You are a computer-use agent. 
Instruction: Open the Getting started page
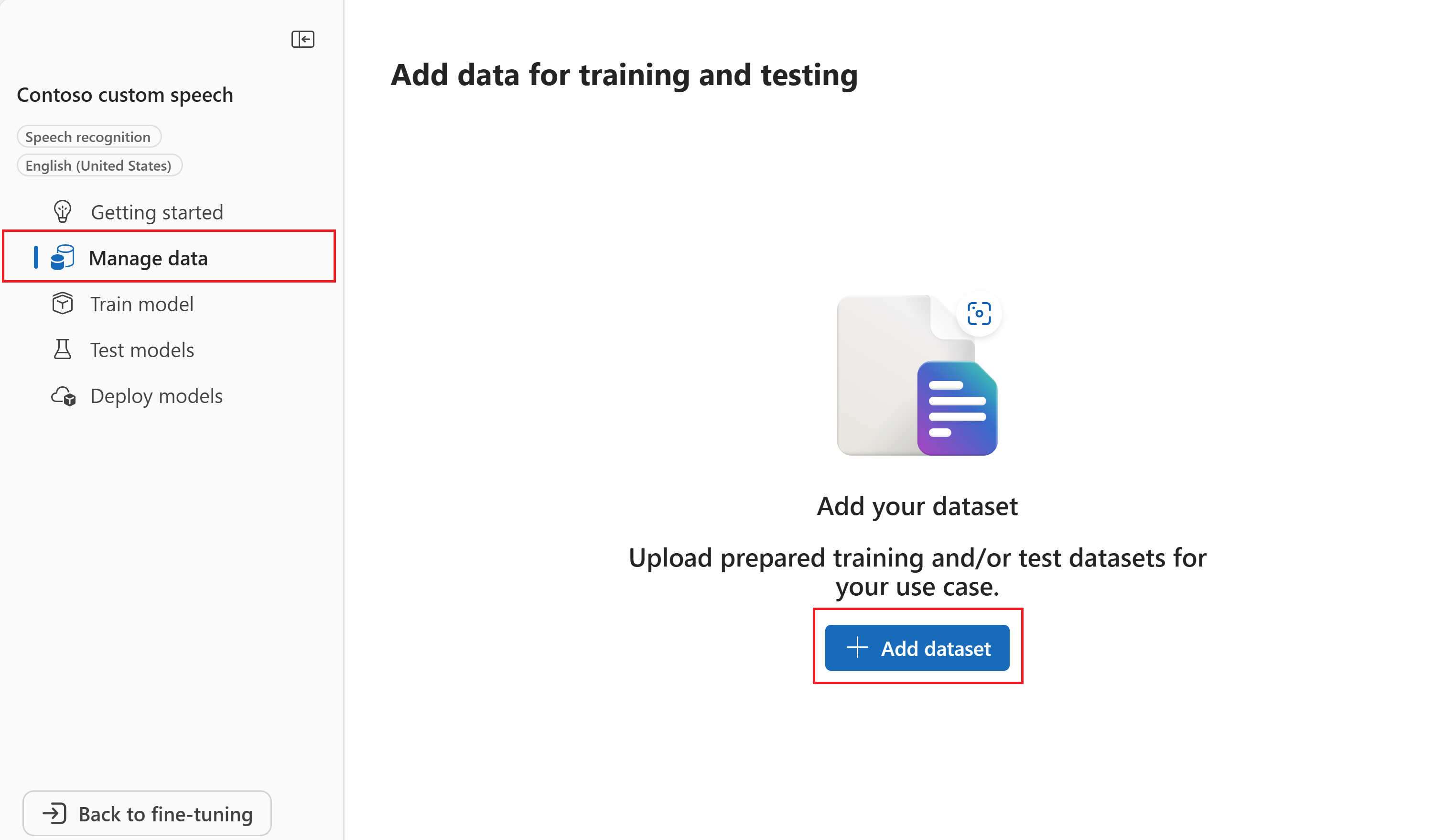point(156,212)
